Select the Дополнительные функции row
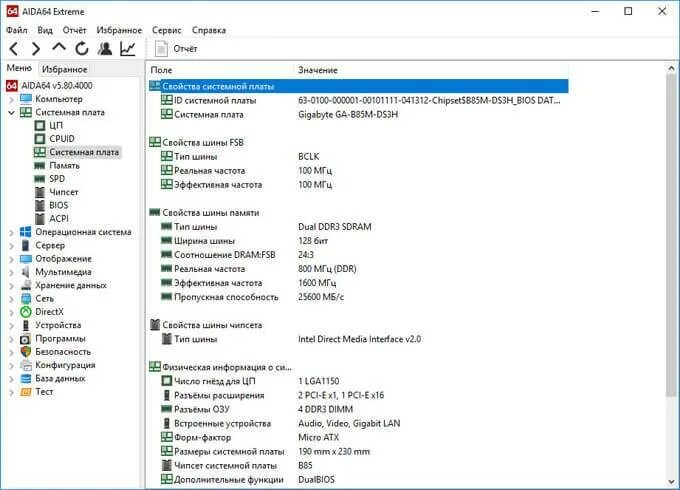Screen dimensions: 680x490 pyautogui.click(x=358, y=480)
